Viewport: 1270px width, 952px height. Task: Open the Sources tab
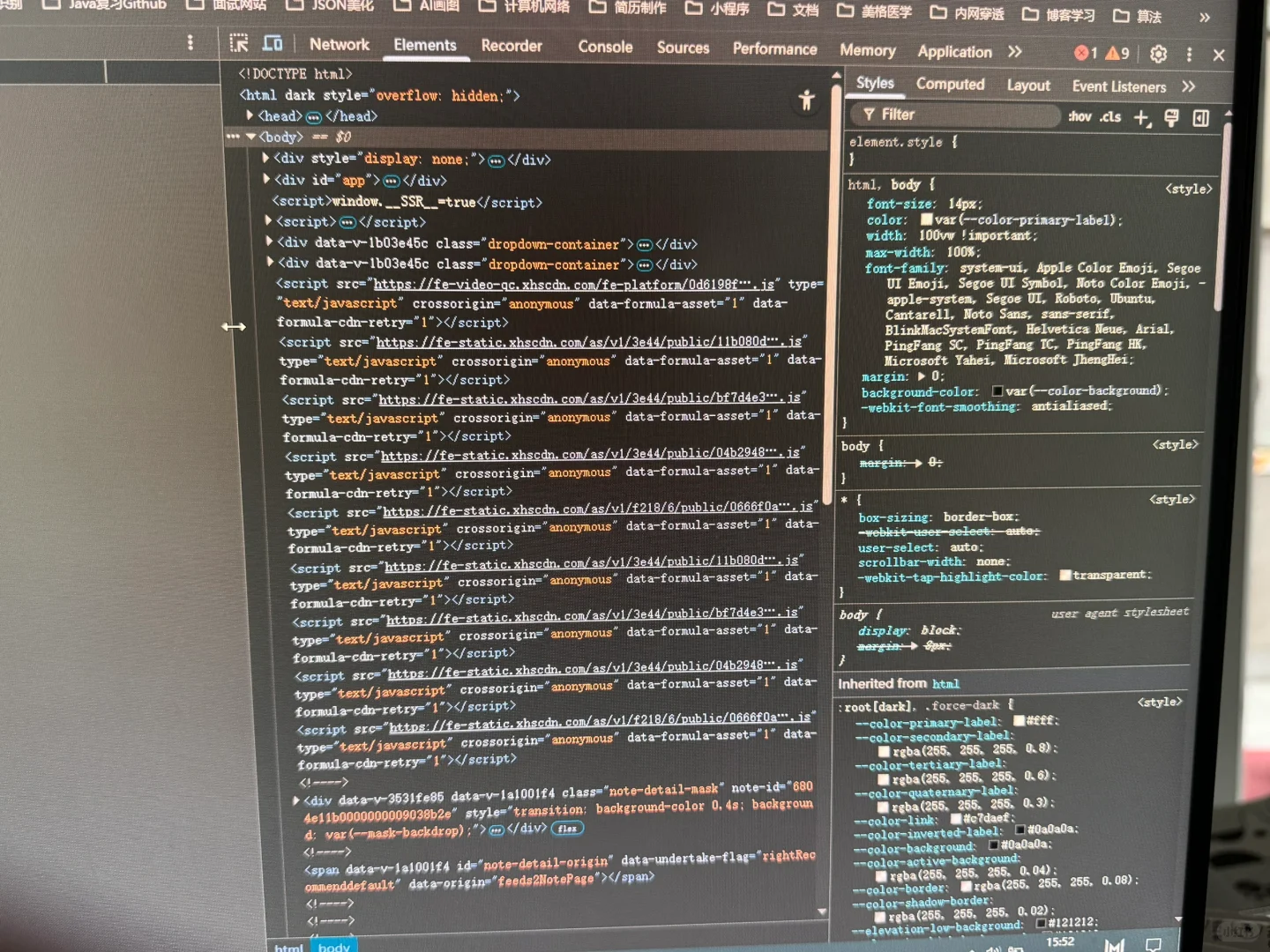point(683,48)
